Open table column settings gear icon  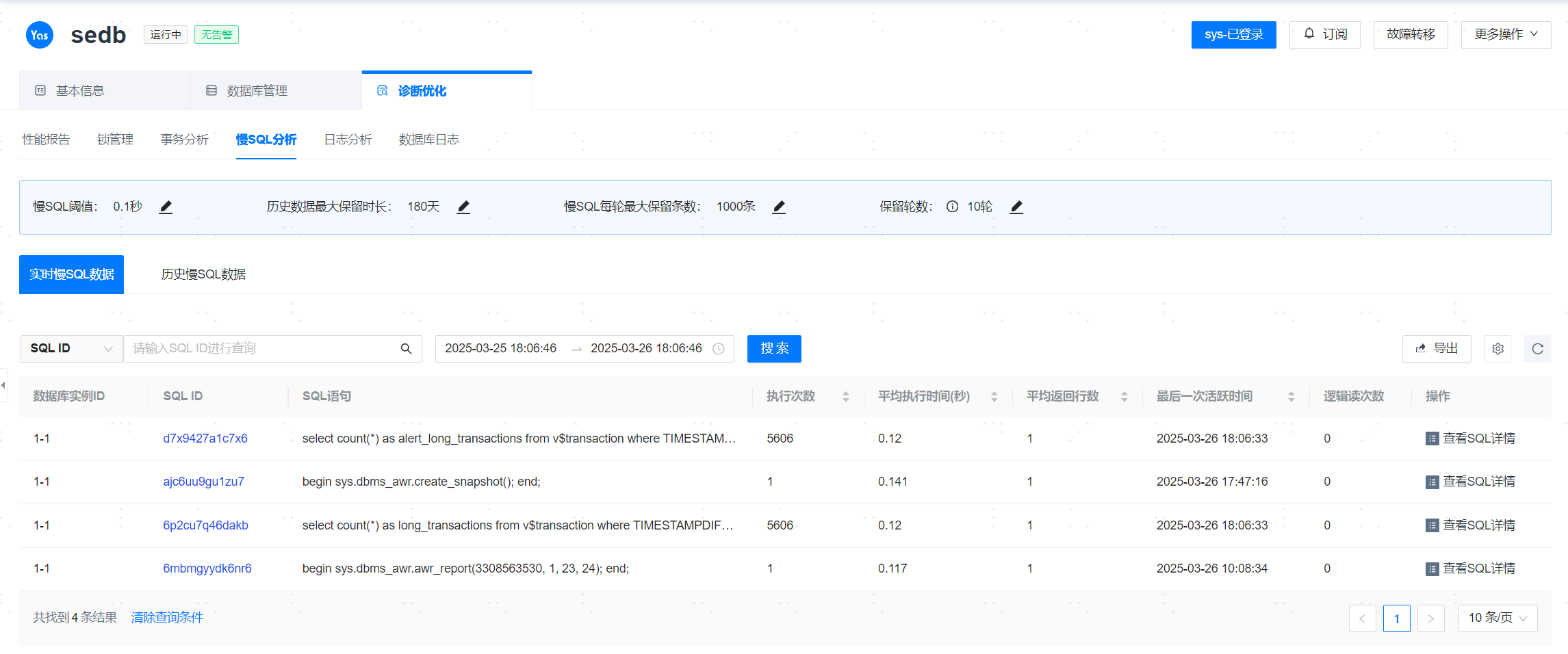click(x=1498, y=349)
